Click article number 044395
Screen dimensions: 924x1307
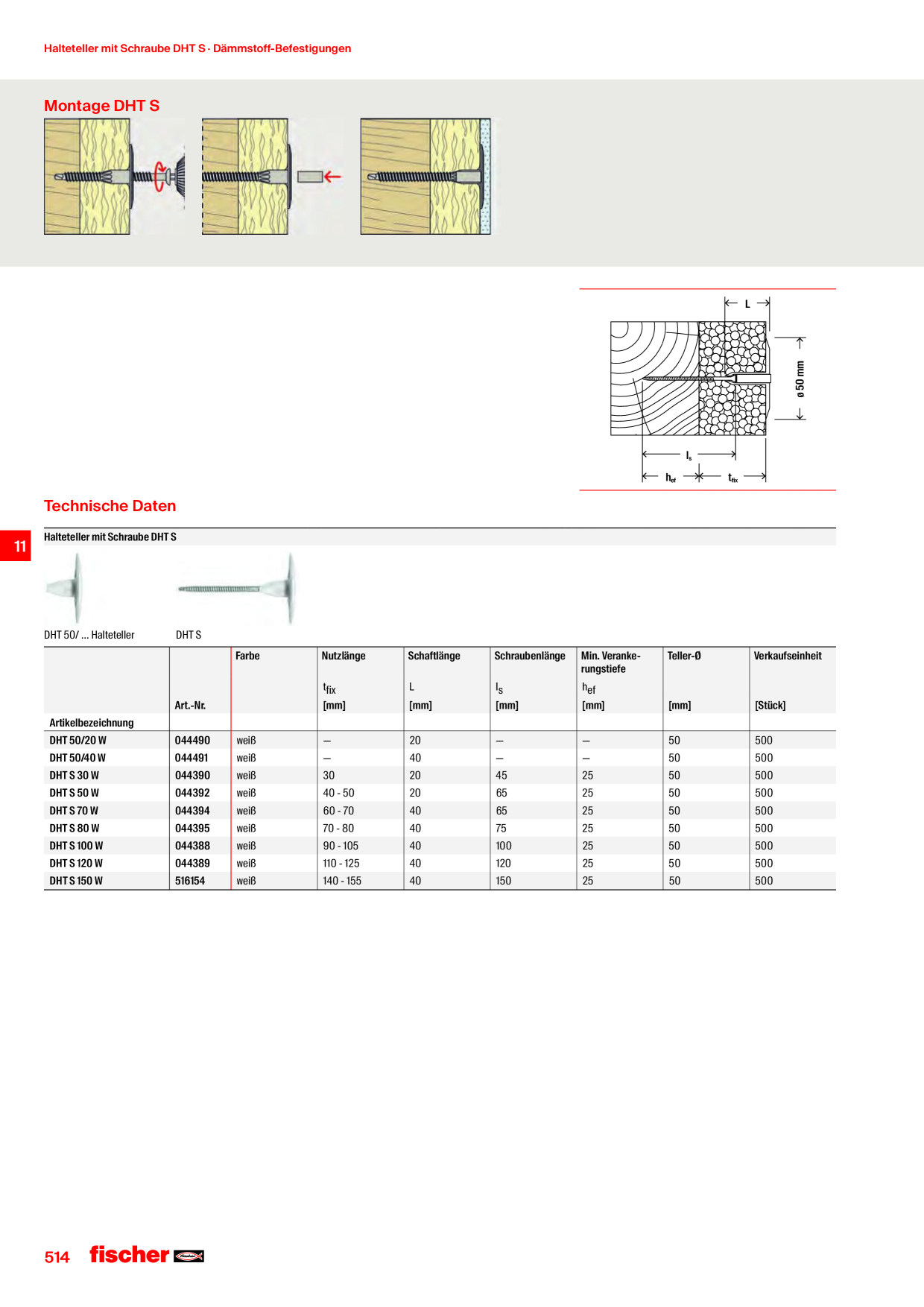[192, 828]
